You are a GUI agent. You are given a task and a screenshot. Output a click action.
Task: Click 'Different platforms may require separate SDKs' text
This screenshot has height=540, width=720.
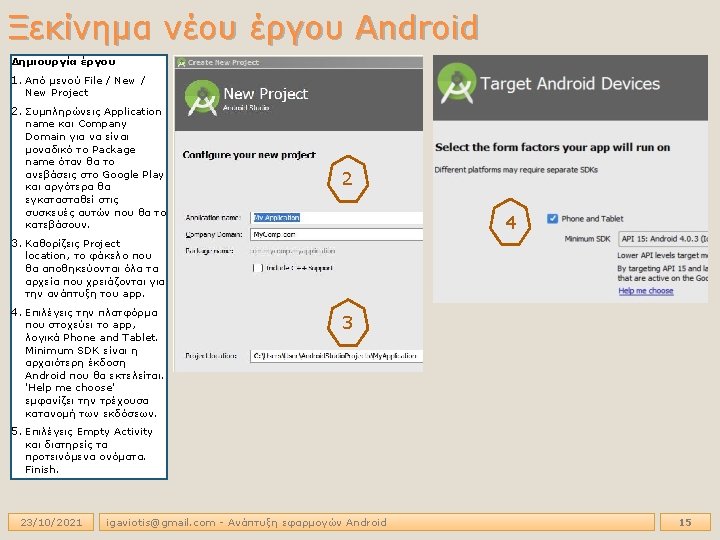516,170
